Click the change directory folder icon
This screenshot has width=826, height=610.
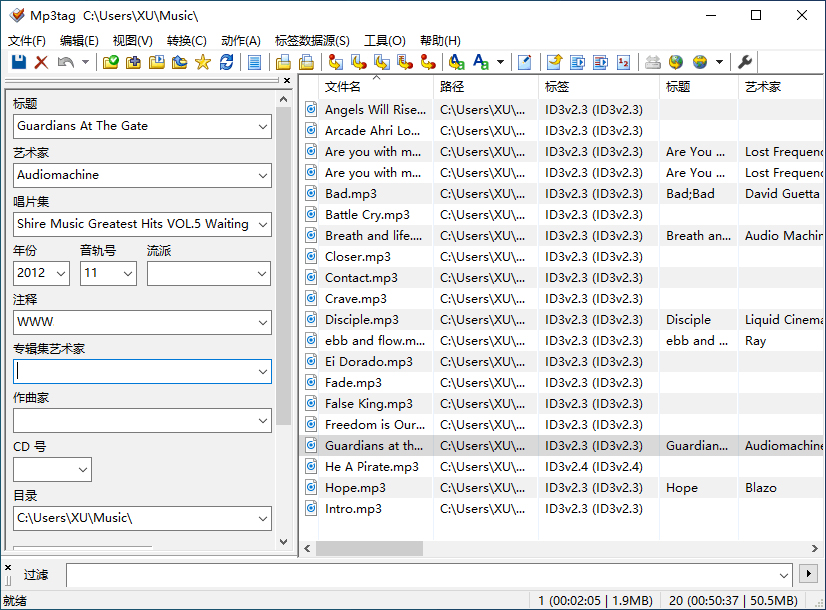110,62
